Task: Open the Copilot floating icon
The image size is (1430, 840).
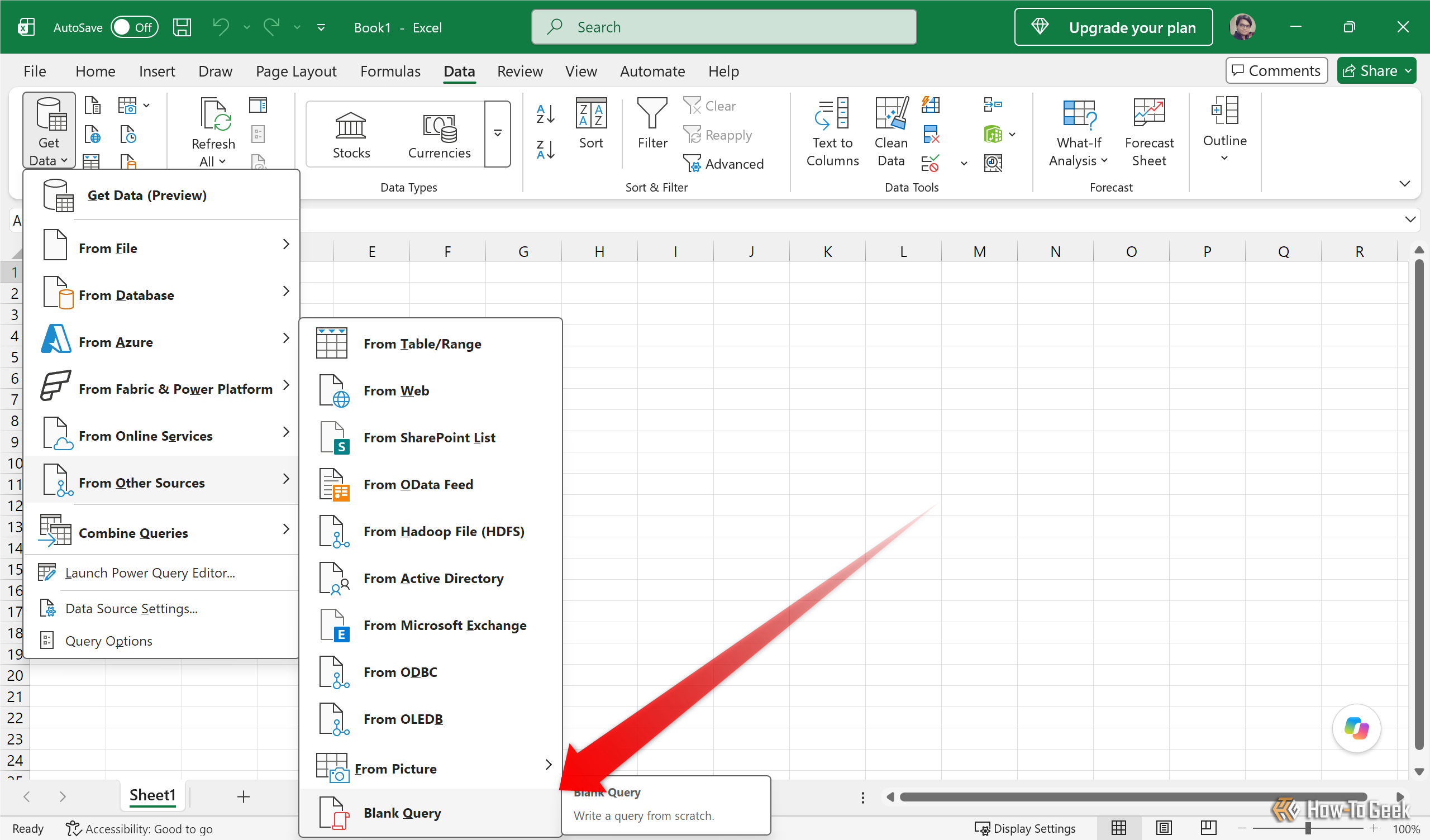Action: pos(1356,728)
